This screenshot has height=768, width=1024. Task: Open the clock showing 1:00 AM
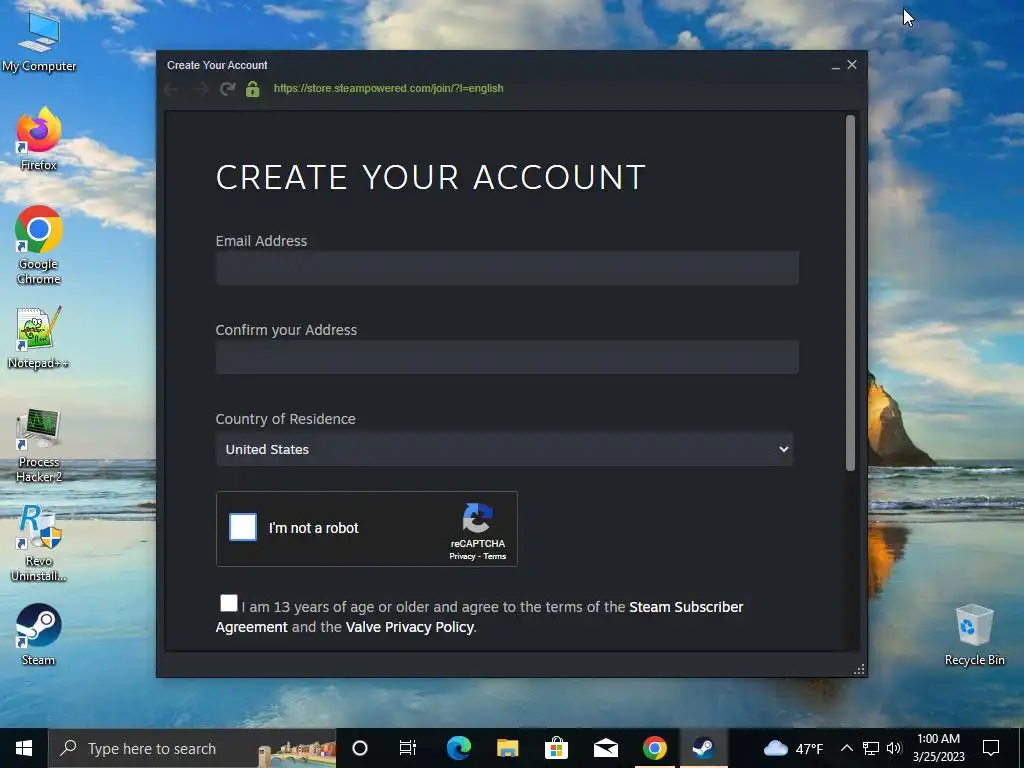click(938, 748)
